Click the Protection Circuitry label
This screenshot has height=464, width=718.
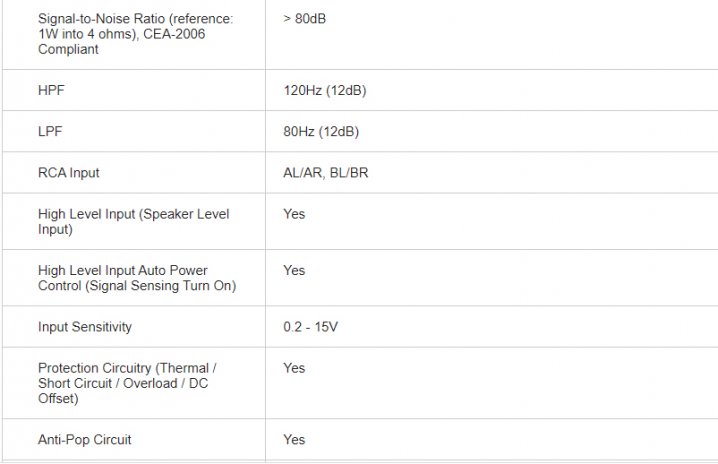point(127,368)
